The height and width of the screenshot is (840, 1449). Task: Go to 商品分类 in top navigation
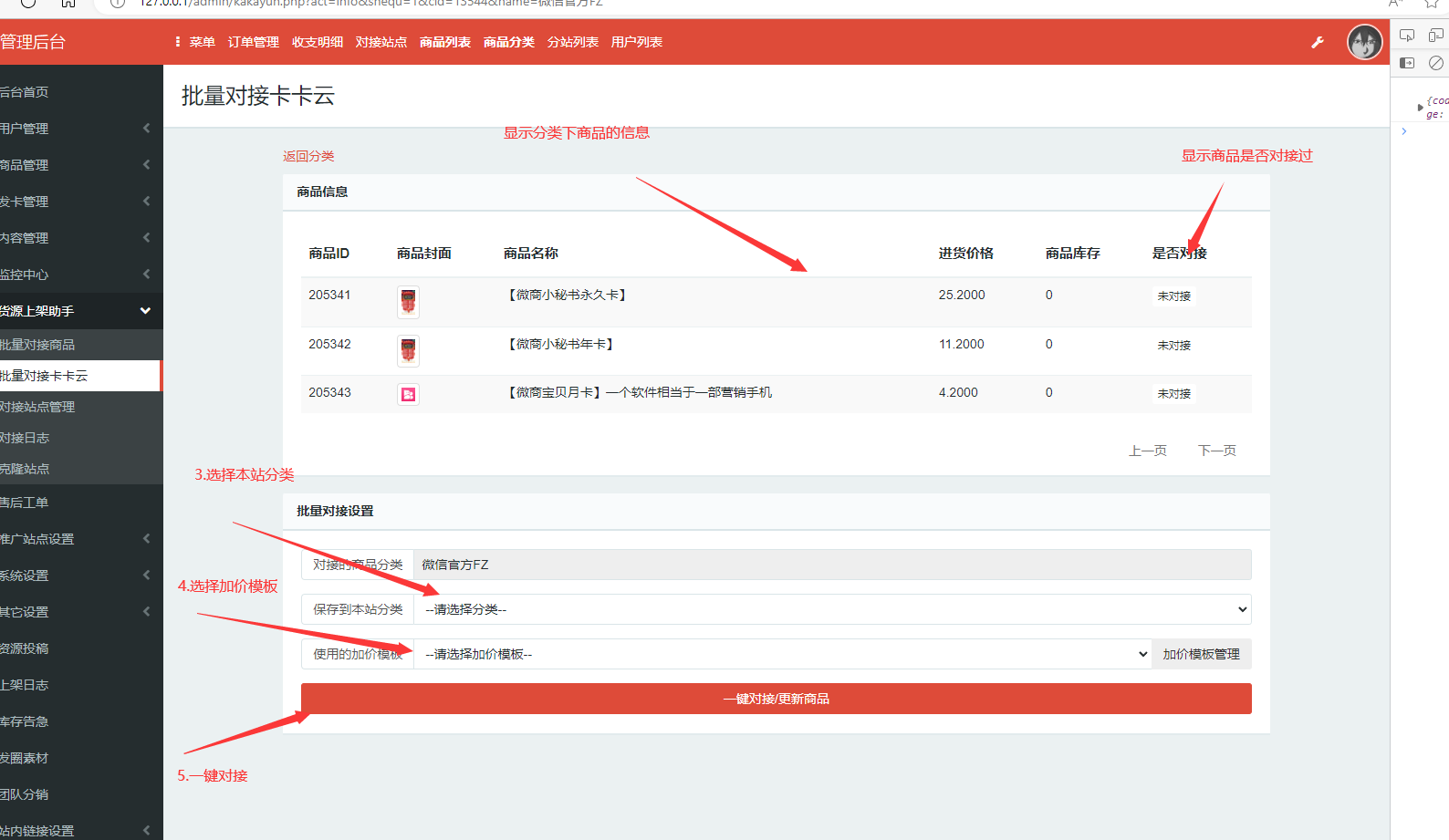pyautogui.click(x=508, y=42)
